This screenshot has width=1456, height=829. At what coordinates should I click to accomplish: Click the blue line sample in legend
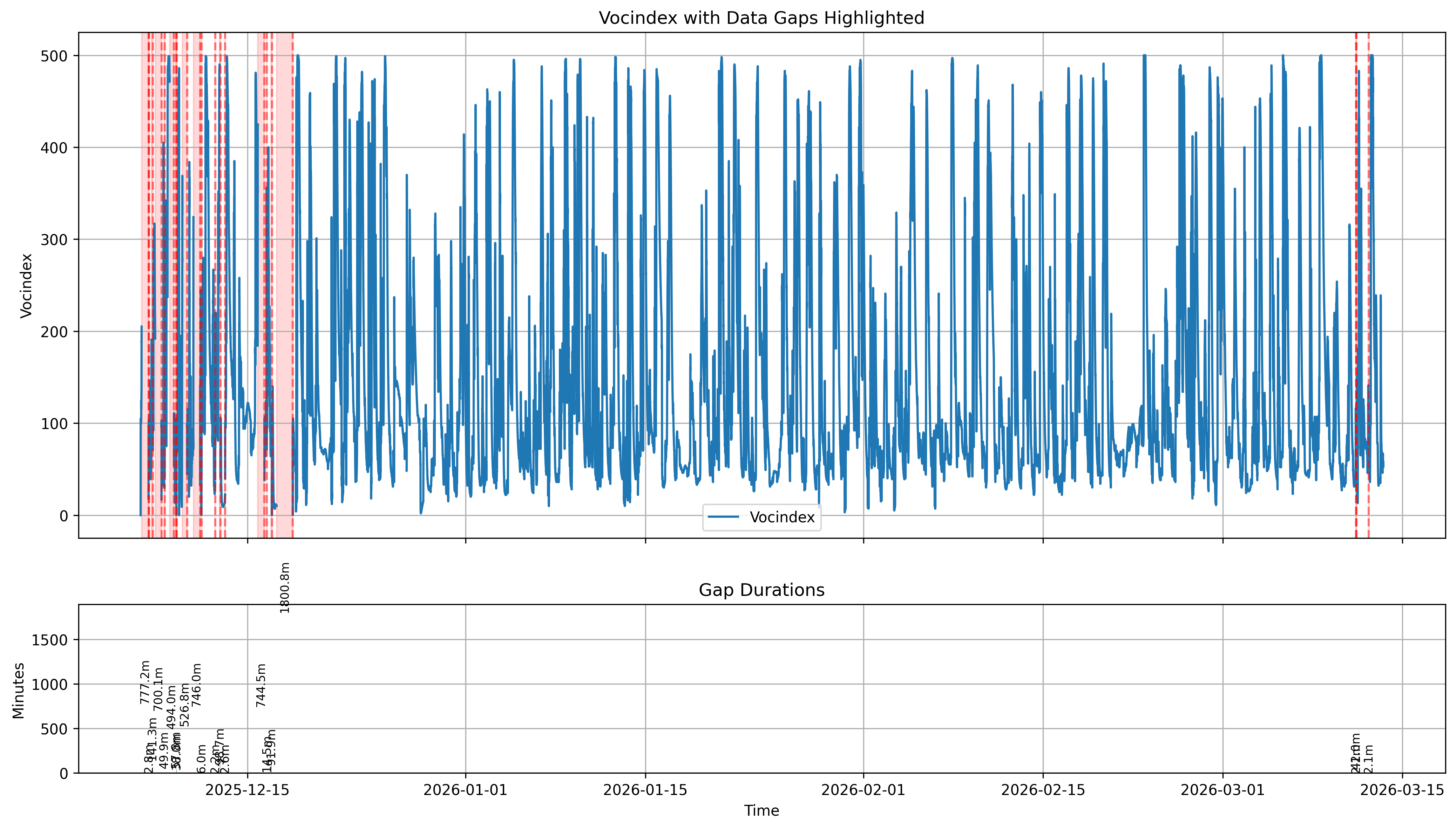723,517
